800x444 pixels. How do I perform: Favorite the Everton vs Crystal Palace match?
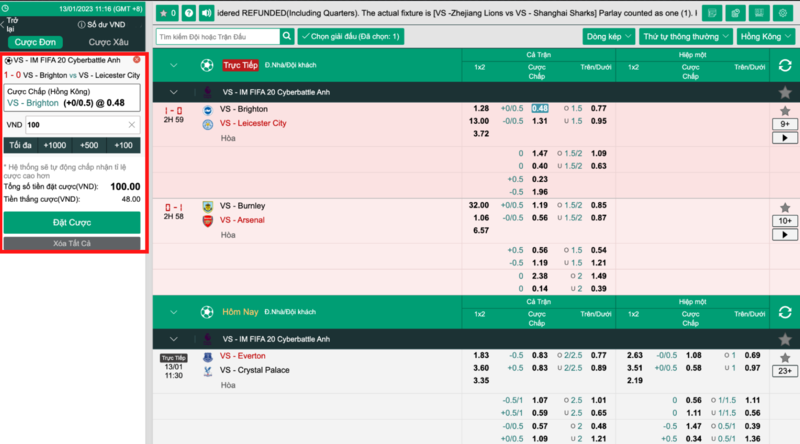click(x=785, y=358)
